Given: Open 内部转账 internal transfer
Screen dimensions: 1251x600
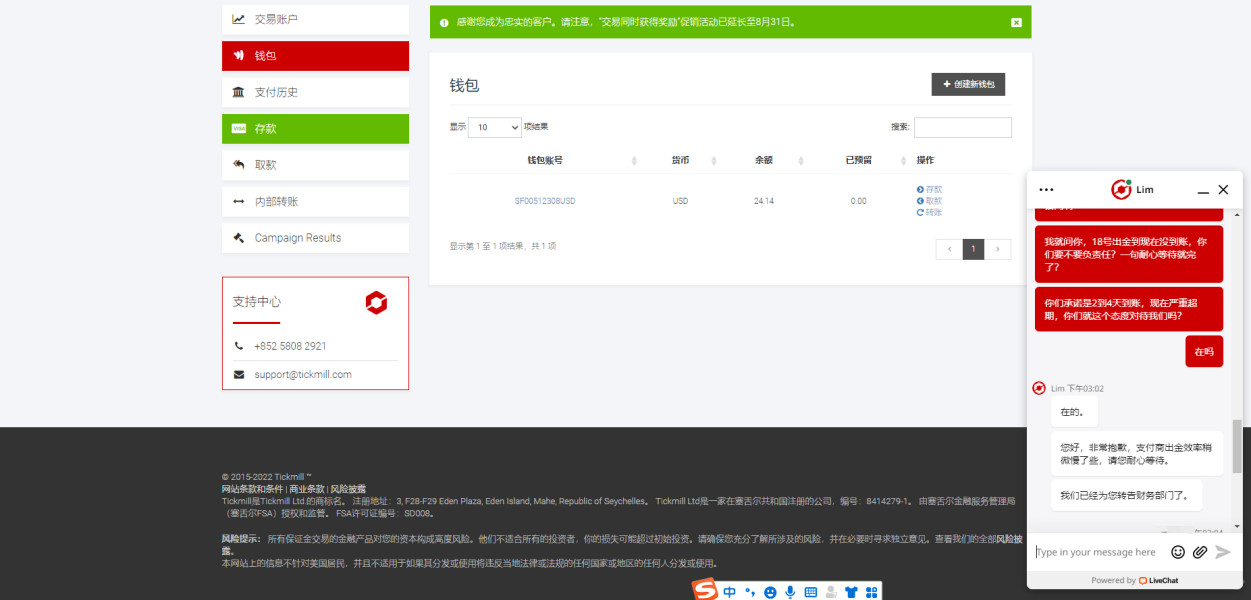Looking at the screenshot, I should point(315,201).
